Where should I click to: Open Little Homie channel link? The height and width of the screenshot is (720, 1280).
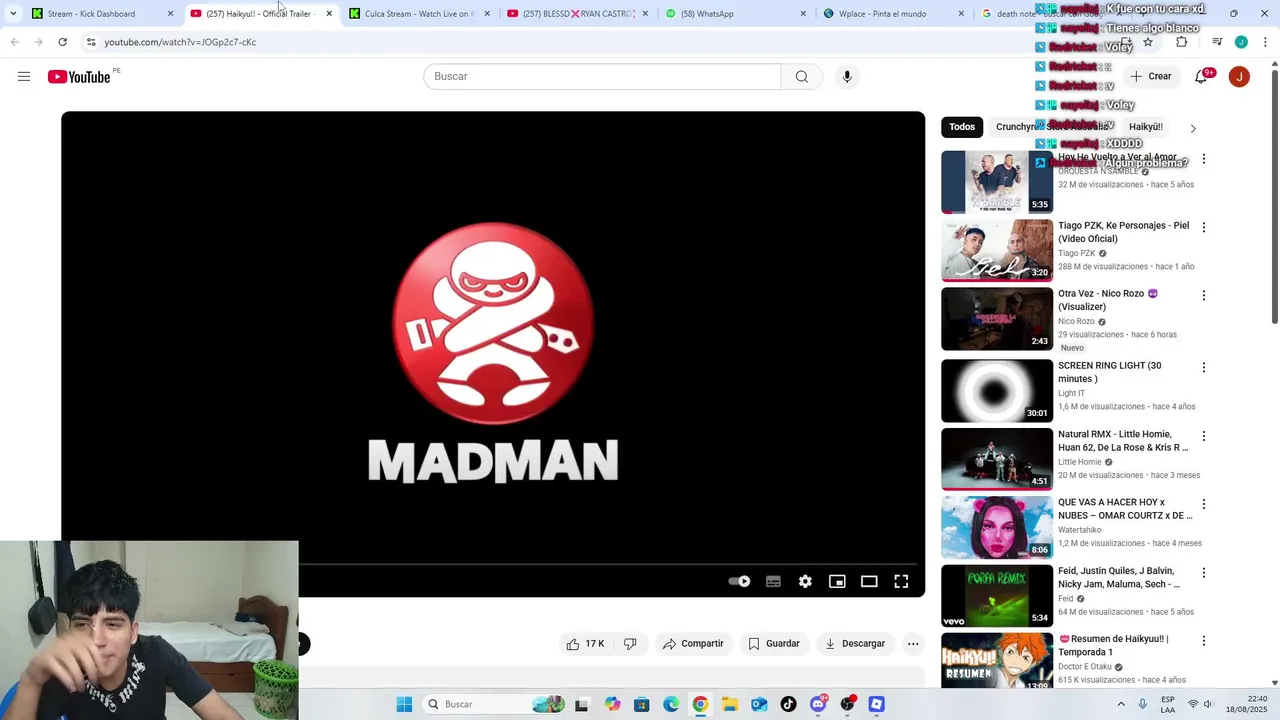click(x=1079, y=462)
